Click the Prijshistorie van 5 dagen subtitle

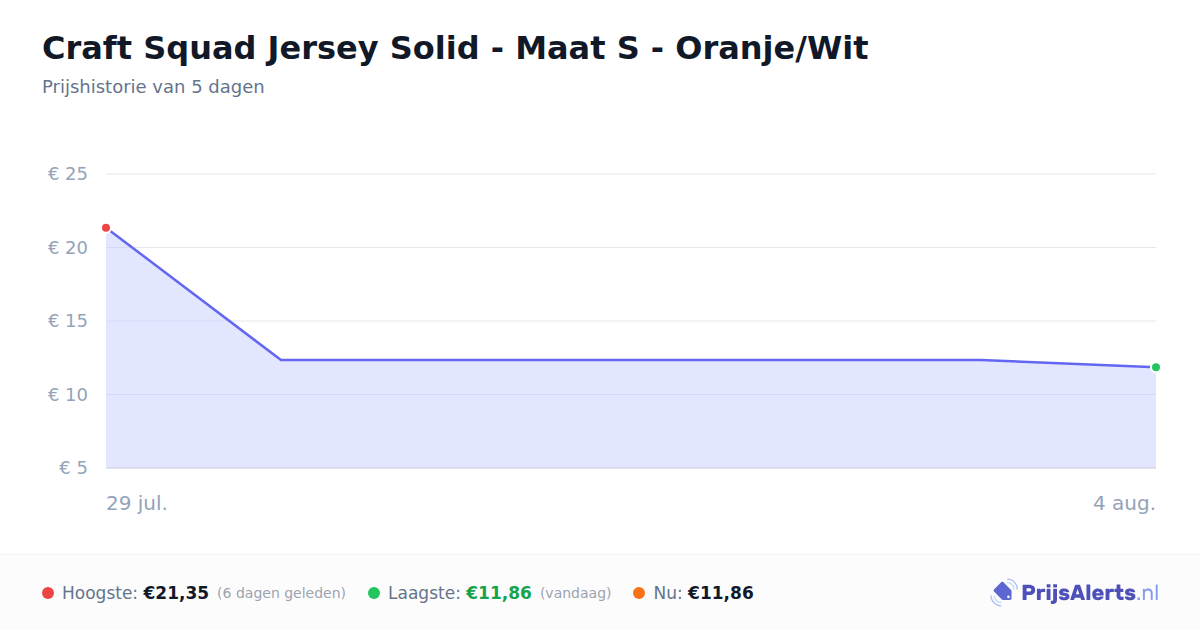153,87
